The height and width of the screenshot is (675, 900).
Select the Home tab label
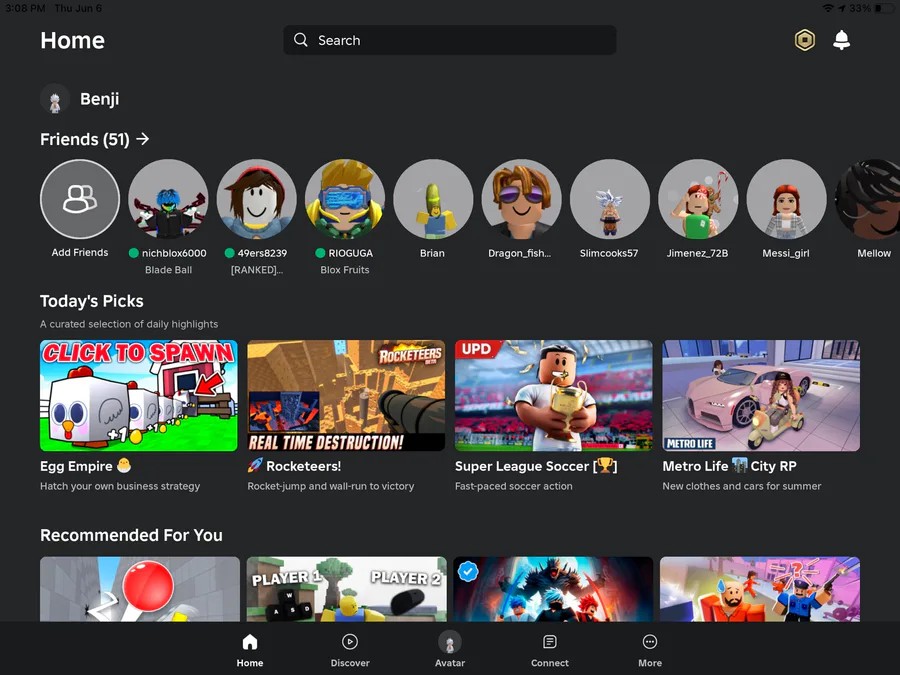pyautogui.click(x=250, y=663)
